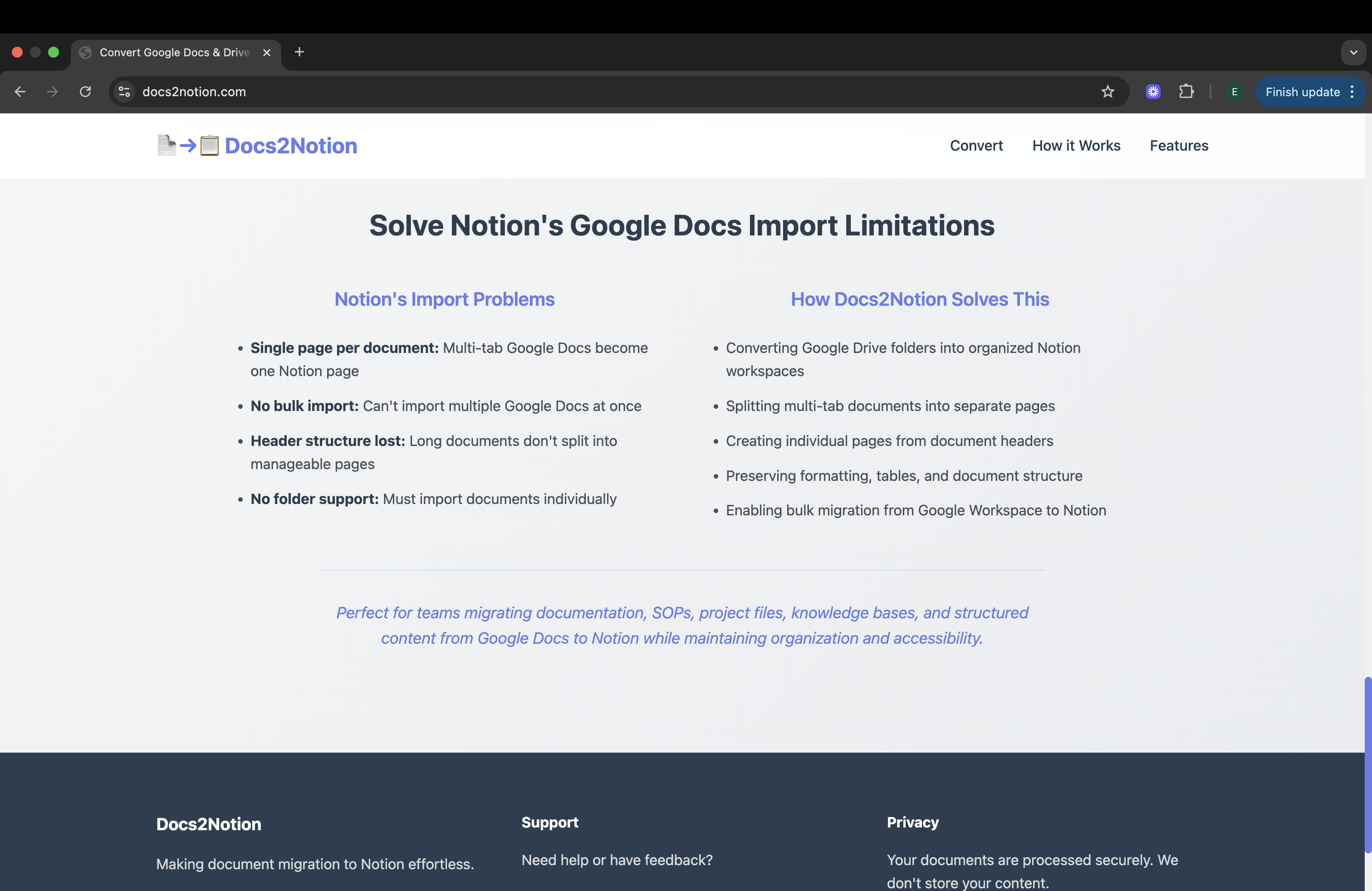Click the macOS green full-screen window button
This screenshot has height=891, width=1372.
pos(54,53)
